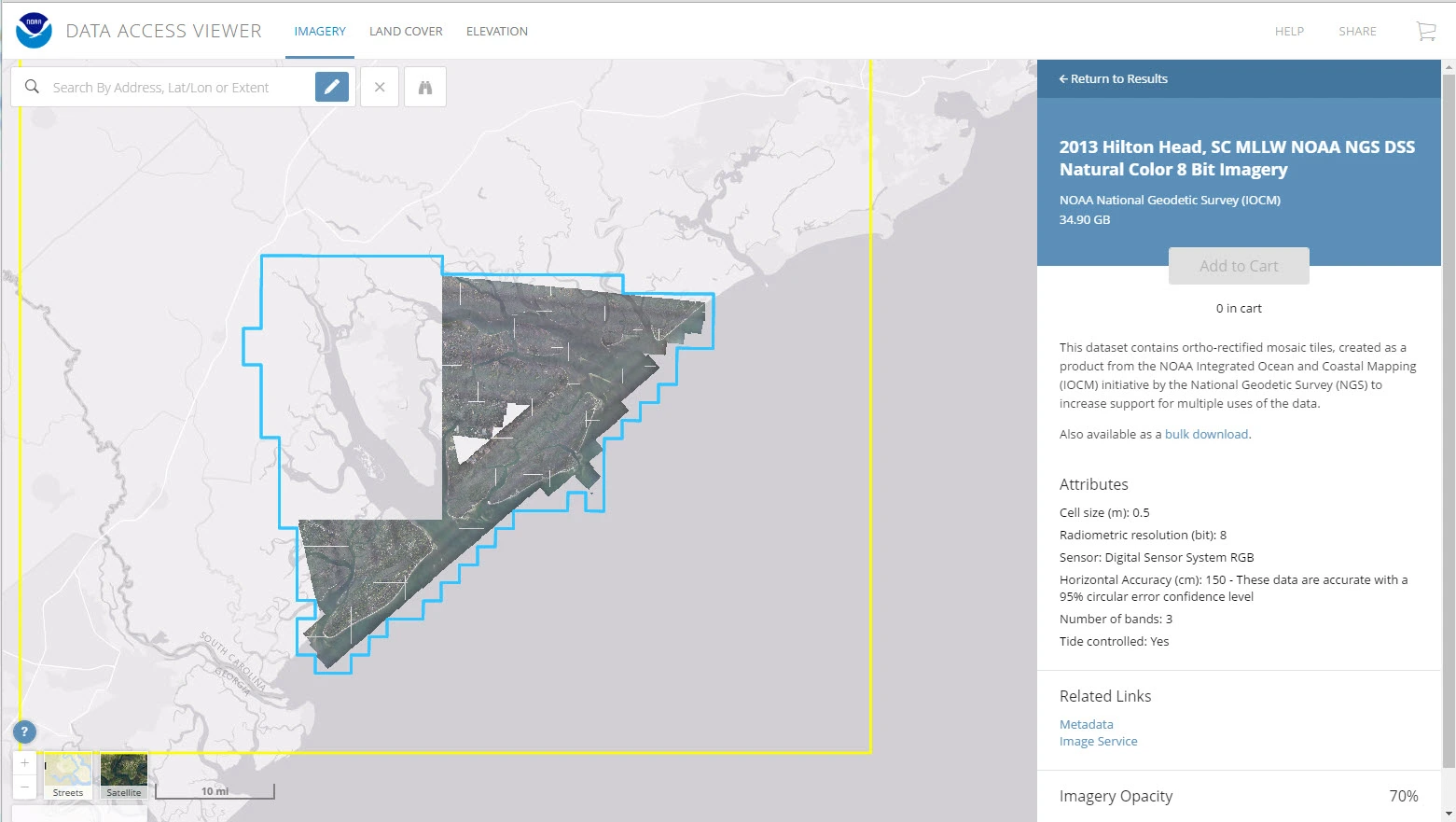Clear the search with the X button
Viewport: 1456px width, 822px height.
point(380,87)
